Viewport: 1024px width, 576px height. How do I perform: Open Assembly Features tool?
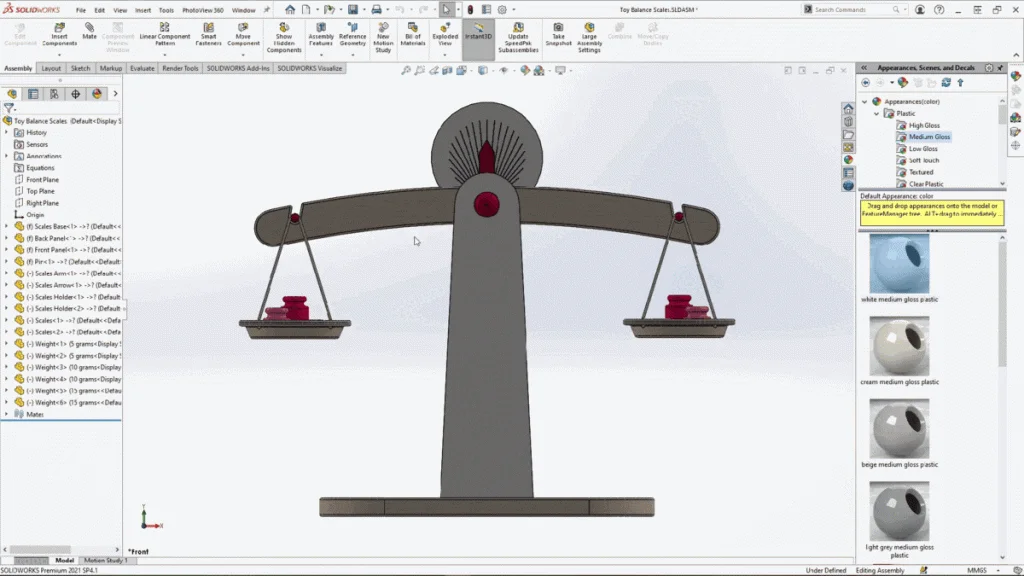pos(321,34)
